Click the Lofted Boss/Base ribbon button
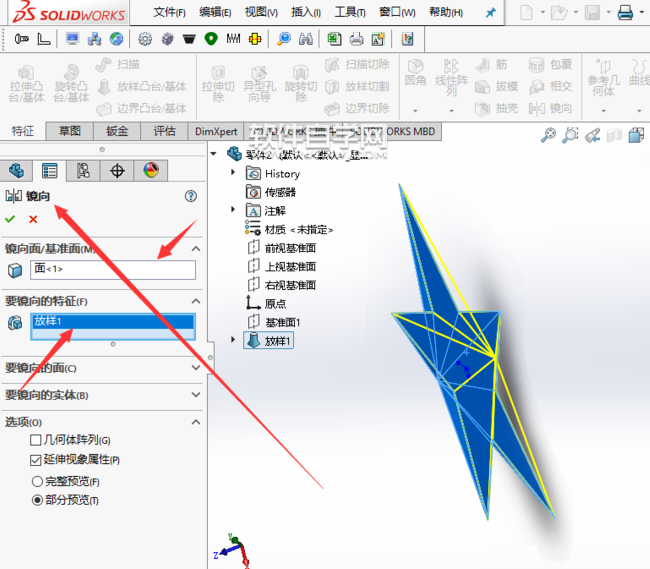Viewport: 650px width, 569px height. [x=142, y=87]
